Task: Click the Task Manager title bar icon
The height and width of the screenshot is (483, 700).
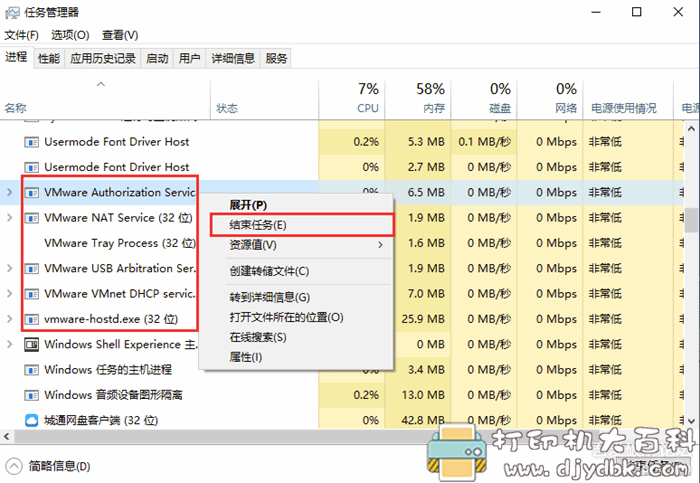Action: tap(12, 12)
